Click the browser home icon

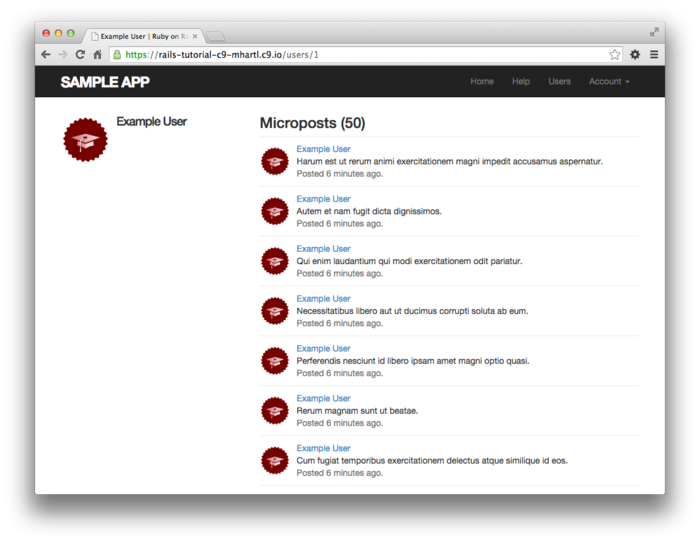pyautogui.click(x=97, y=54)
